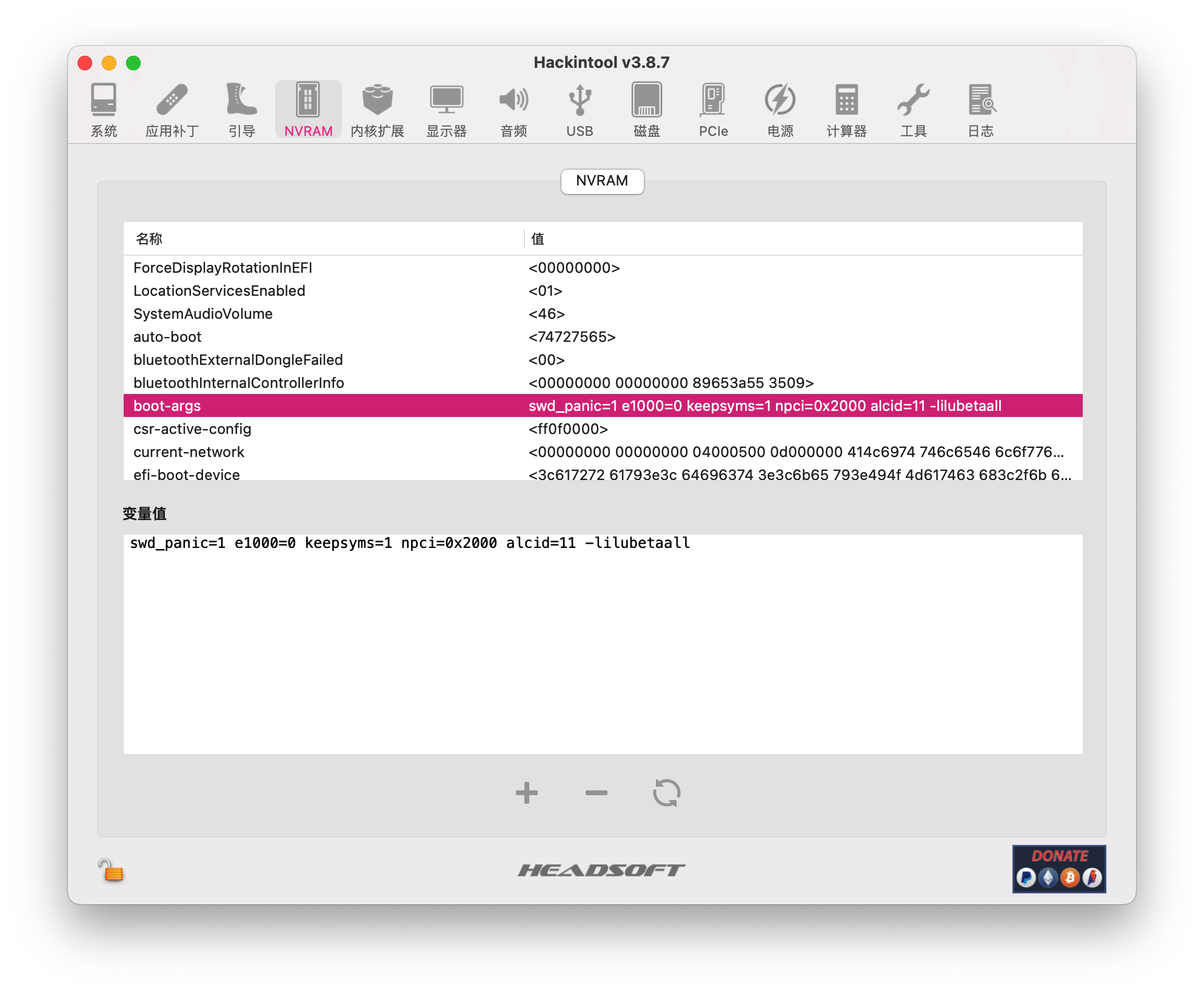
Task: Open the 系统 (System) toolbar section
Action: click(104, 110)
